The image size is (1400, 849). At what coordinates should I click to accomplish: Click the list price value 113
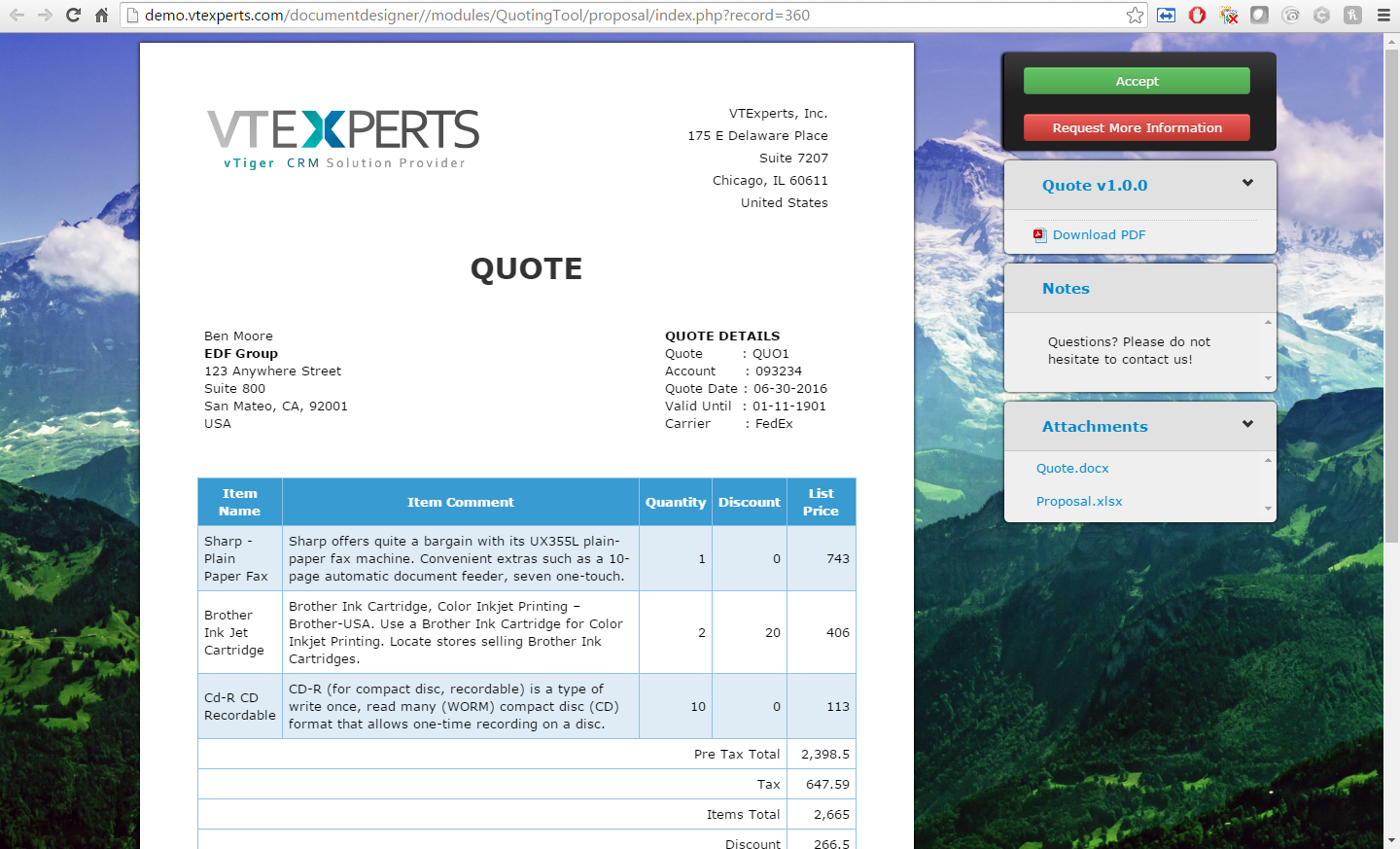tap(838, 706)
